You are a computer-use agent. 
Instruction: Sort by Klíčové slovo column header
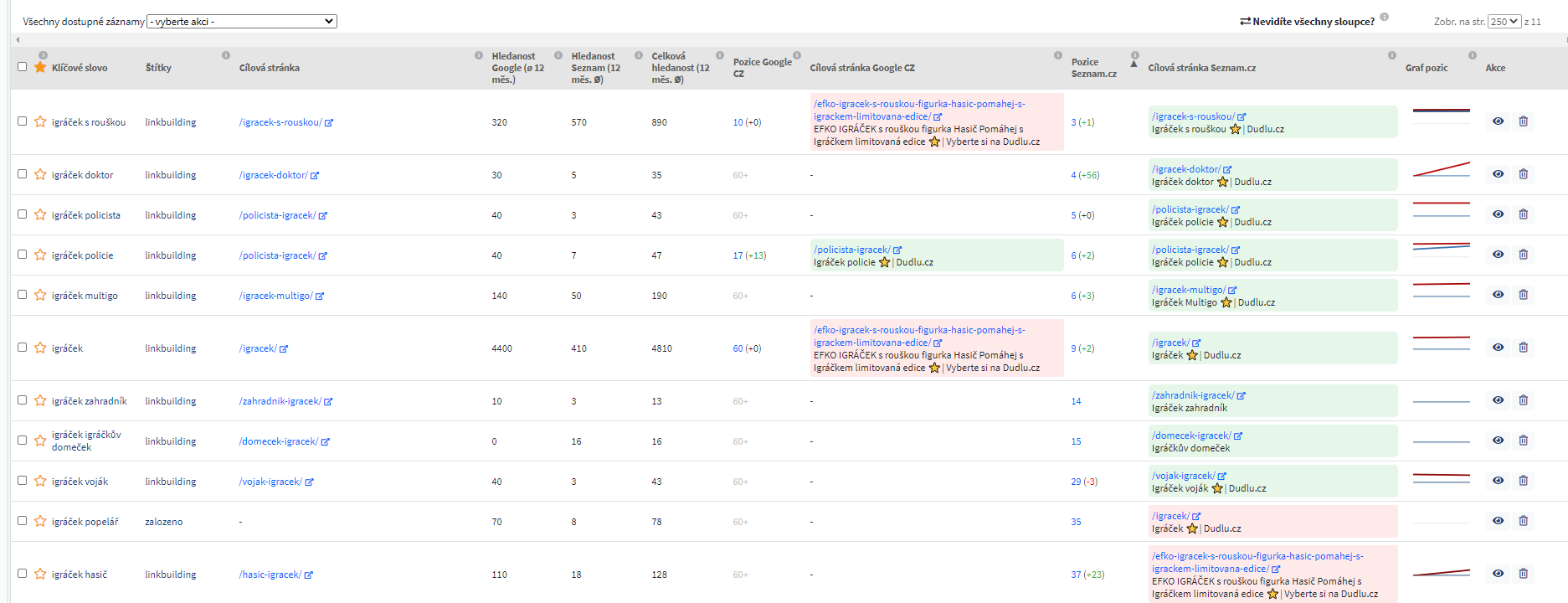(80, 68)
